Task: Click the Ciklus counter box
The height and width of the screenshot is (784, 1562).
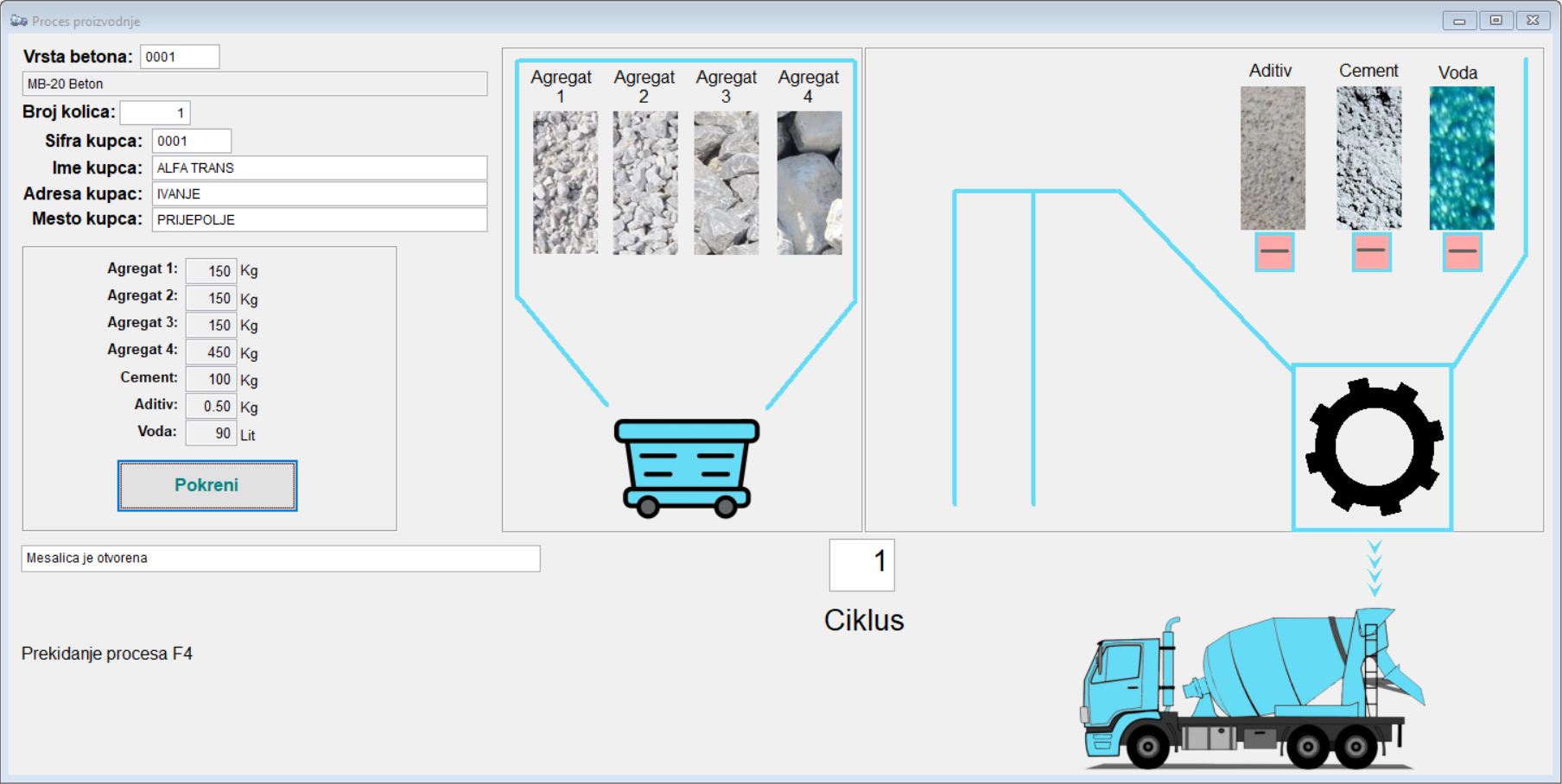Action: click(861, 565)
